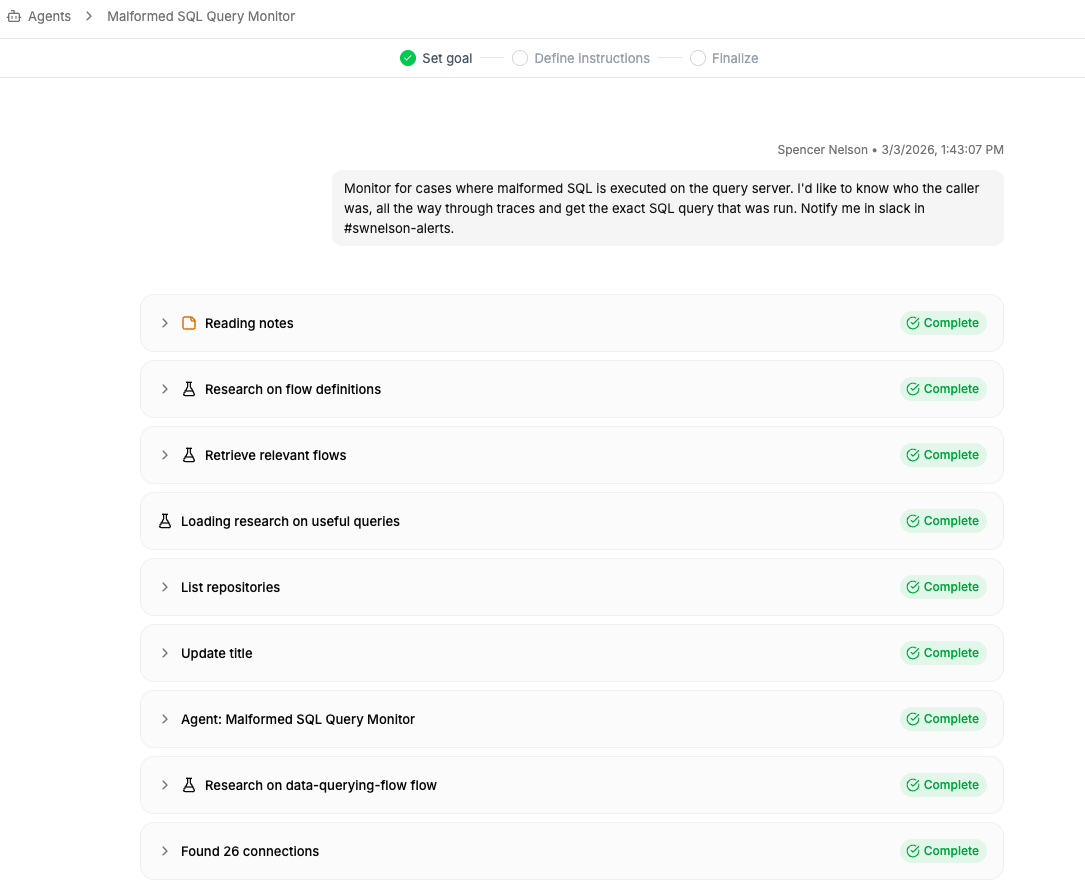Click the orange notes icon beside Reading notes

(x=189, y=323)
